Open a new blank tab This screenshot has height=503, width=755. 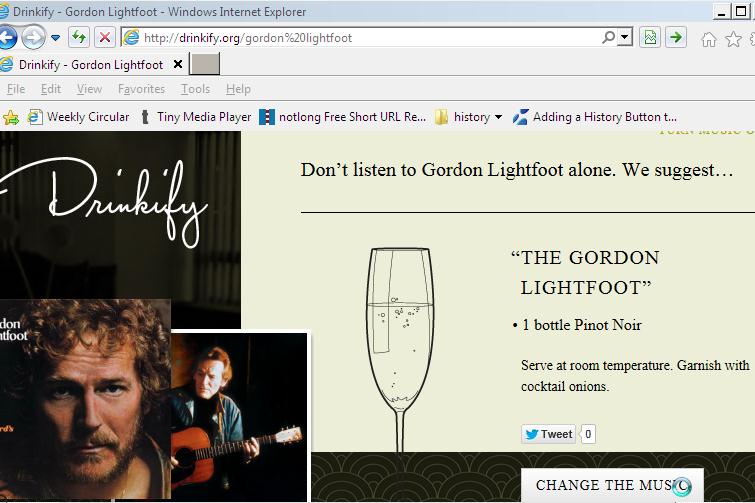[x=205, y=64]
